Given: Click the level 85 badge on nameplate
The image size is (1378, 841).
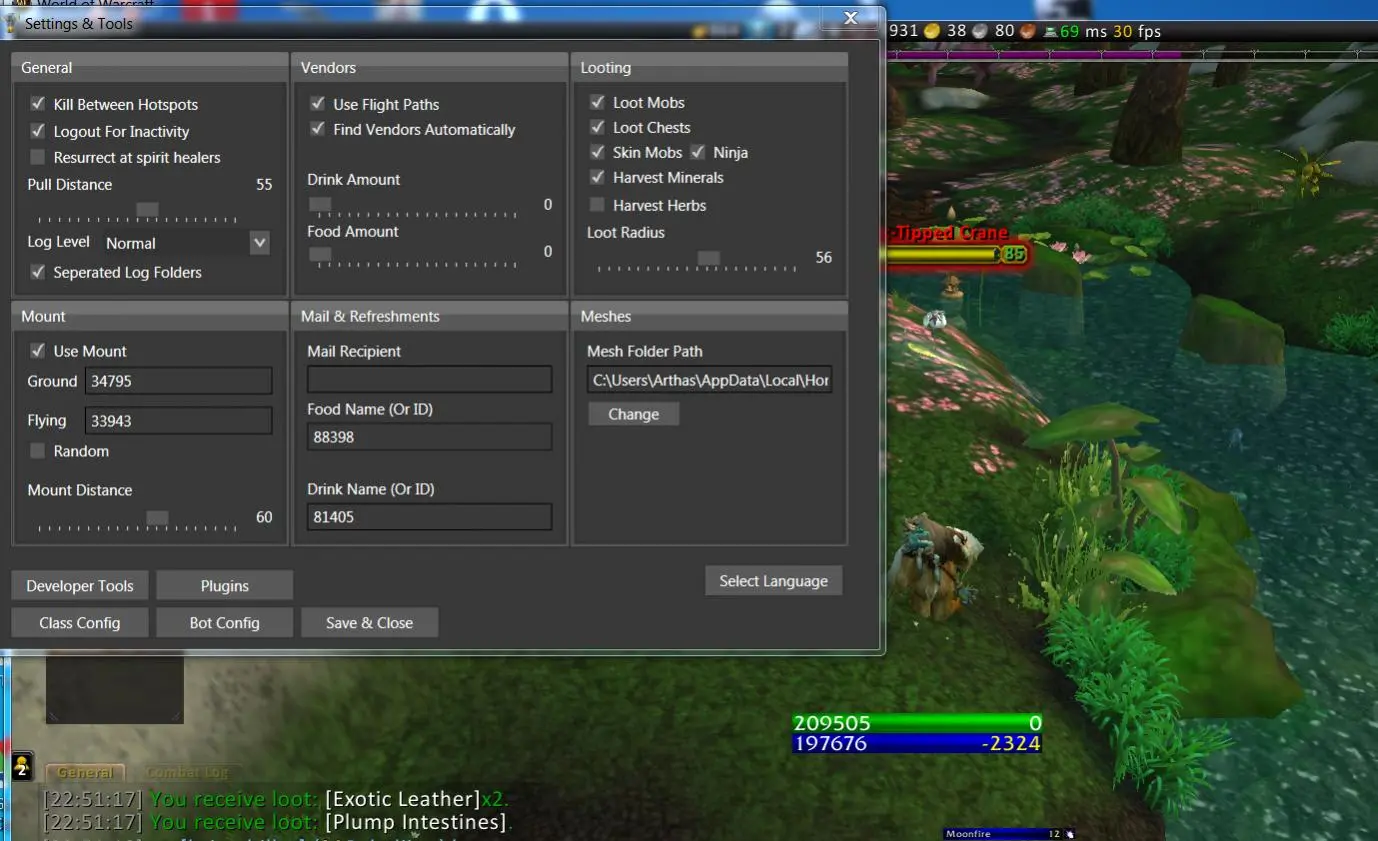Looking at the screenshot, I should pos(1014,254).
